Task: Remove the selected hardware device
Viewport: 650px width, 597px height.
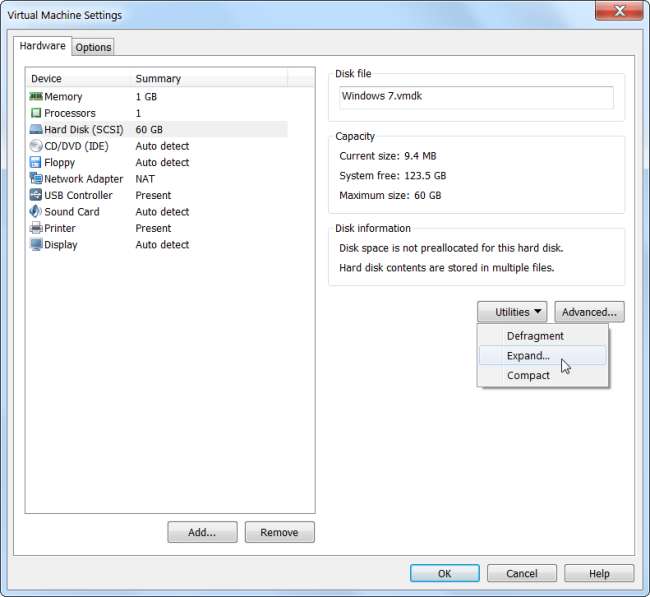Action: (279, 532)
